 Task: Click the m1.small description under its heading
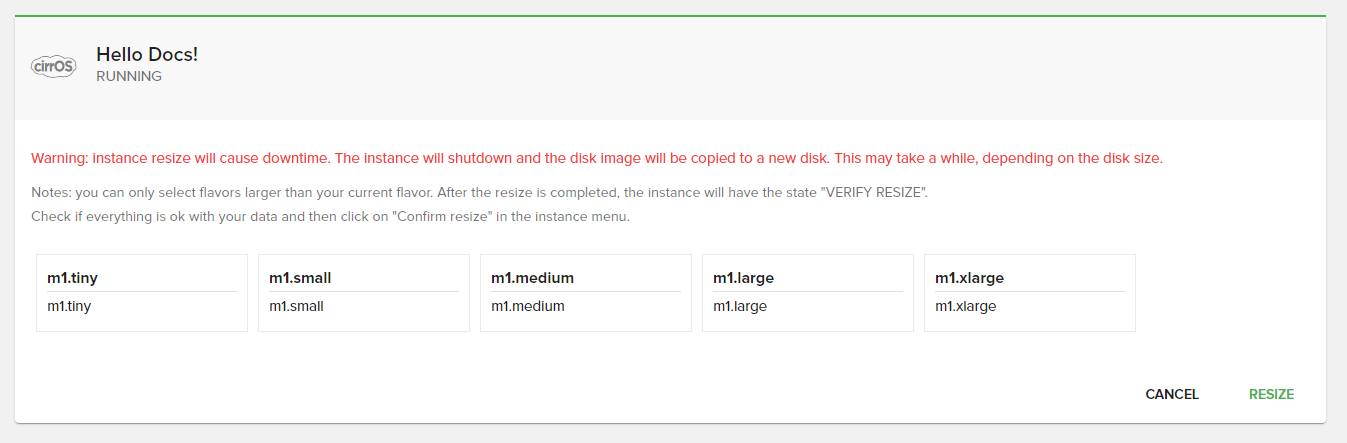[297, 306]
